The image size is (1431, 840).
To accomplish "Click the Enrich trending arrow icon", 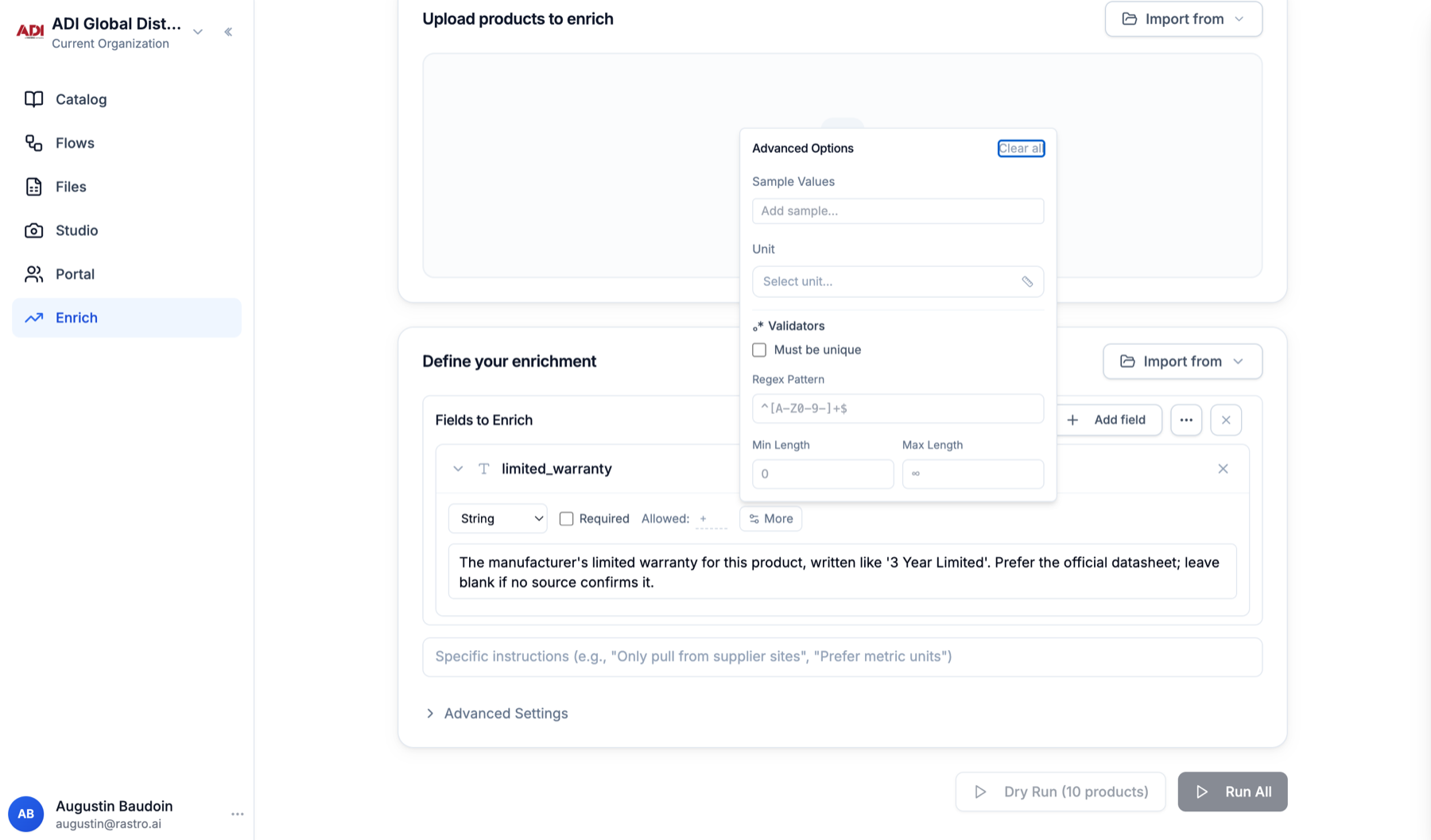I will point(33,318).
